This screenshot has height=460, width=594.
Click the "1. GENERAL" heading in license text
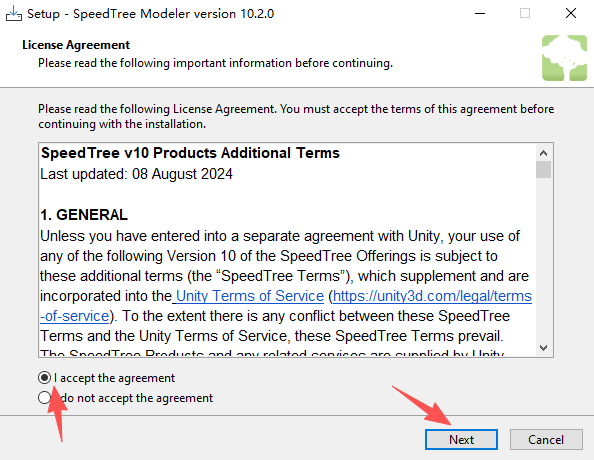coord(84,215)
